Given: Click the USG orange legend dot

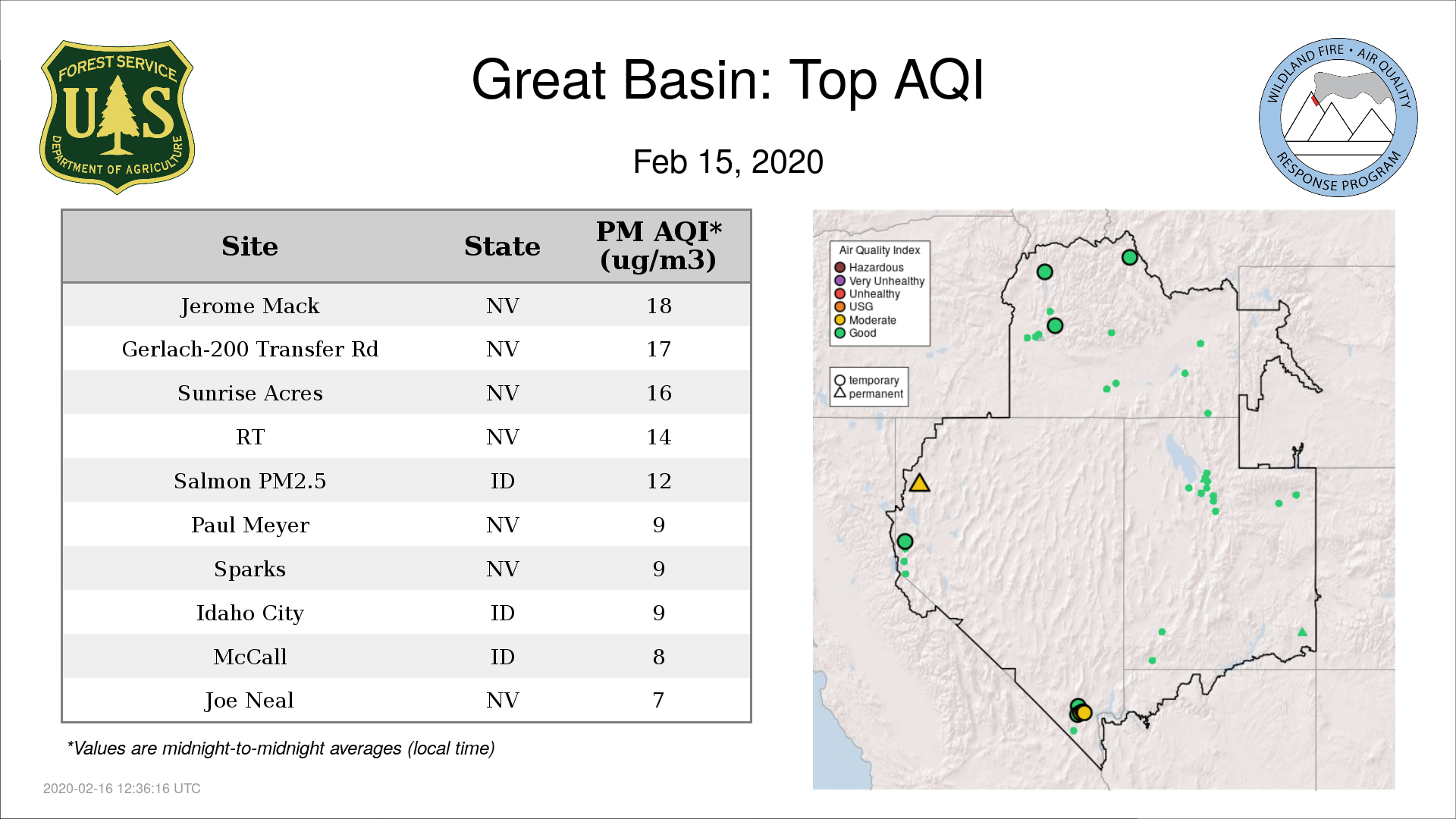Looking at the screenshot, I should pos(839,306).
